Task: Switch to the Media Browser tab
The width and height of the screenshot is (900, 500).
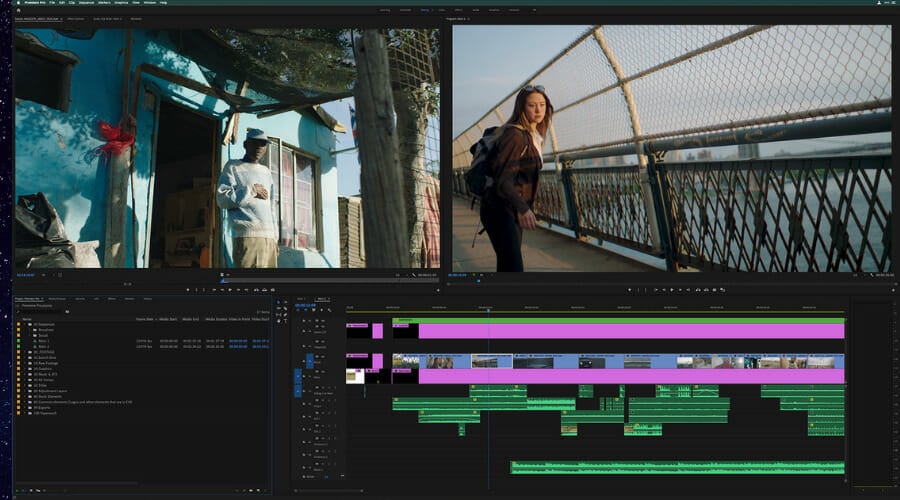Action: tap(57, 299)
